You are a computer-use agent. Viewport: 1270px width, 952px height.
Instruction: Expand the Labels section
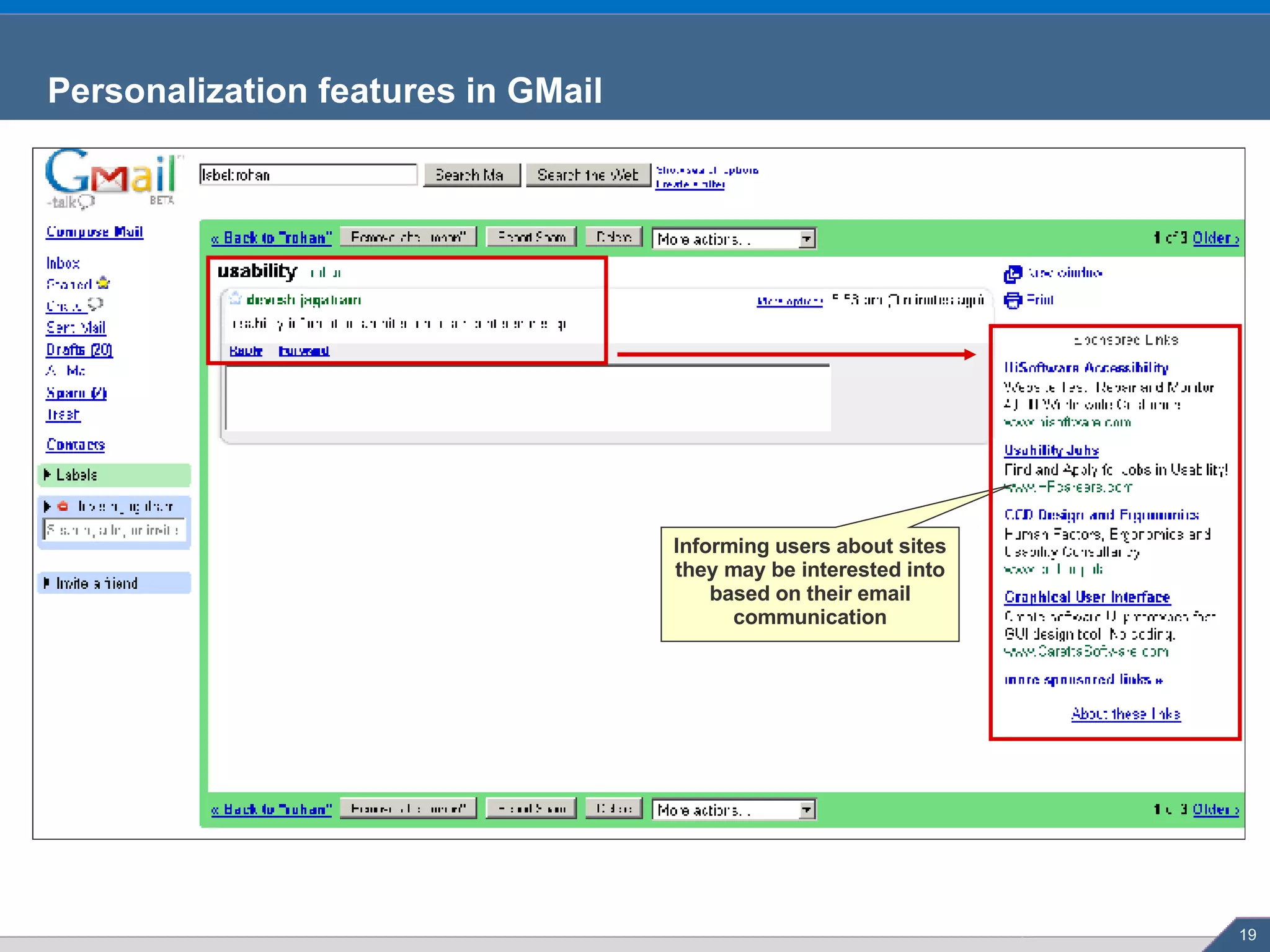47,475
